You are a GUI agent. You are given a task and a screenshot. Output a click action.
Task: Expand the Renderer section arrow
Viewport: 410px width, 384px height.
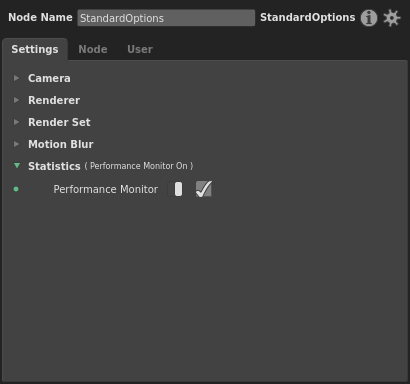click(16, 100)
